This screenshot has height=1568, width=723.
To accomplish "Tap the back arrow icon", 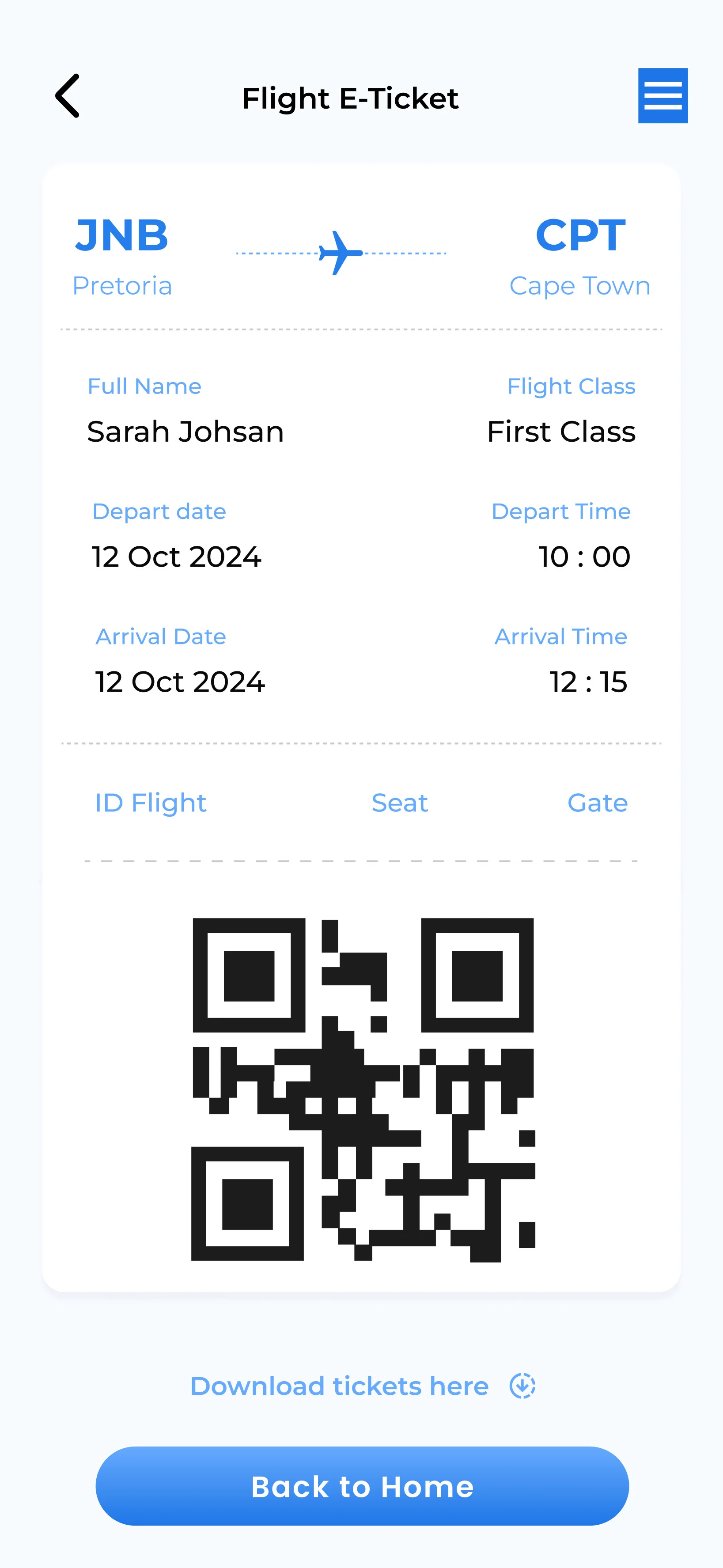I will (x=68, y=96).
